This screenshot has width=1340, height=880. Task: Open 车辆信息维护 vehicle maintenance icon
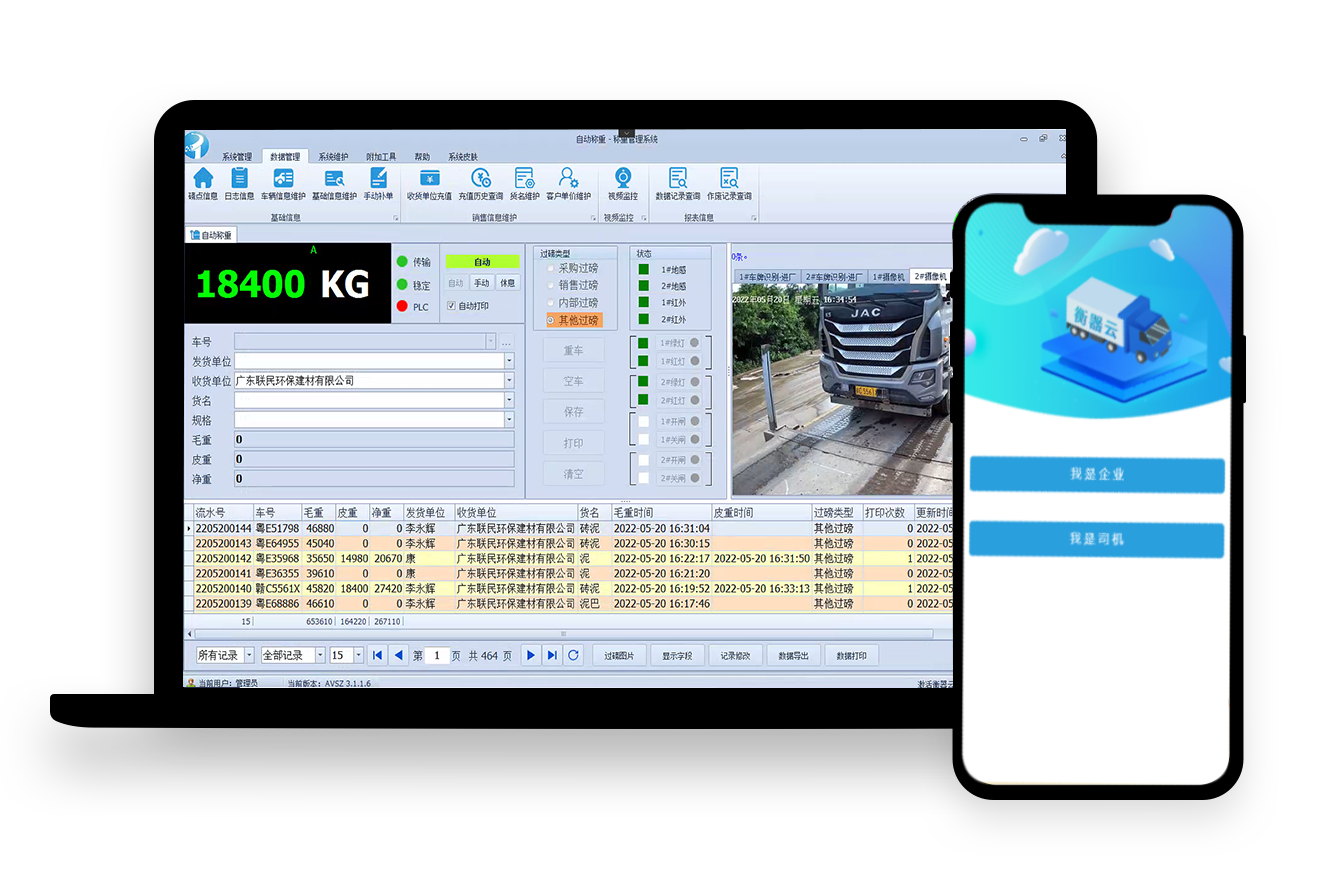tap(284, 178)
